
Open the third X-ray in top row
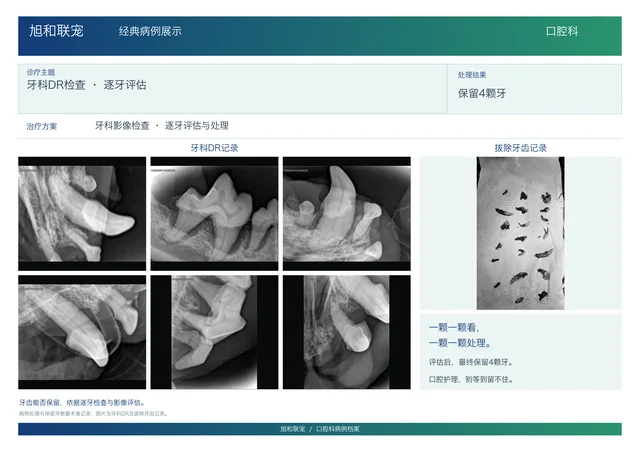click(347, 214)
